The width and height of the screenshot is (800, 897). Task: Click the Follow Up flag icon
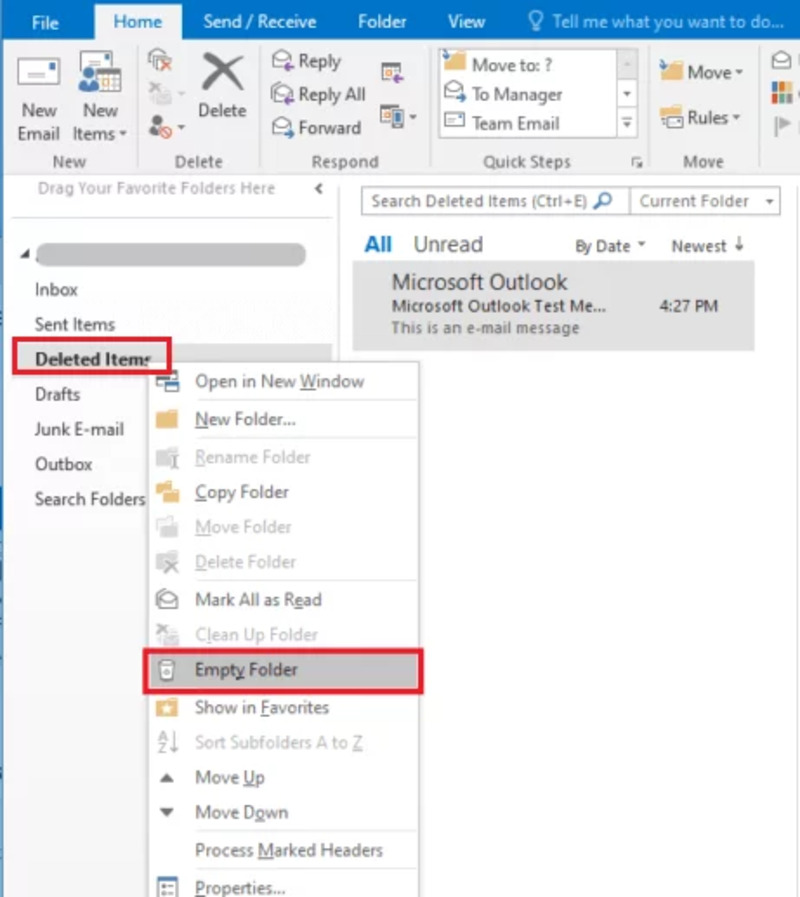[782, 125]
